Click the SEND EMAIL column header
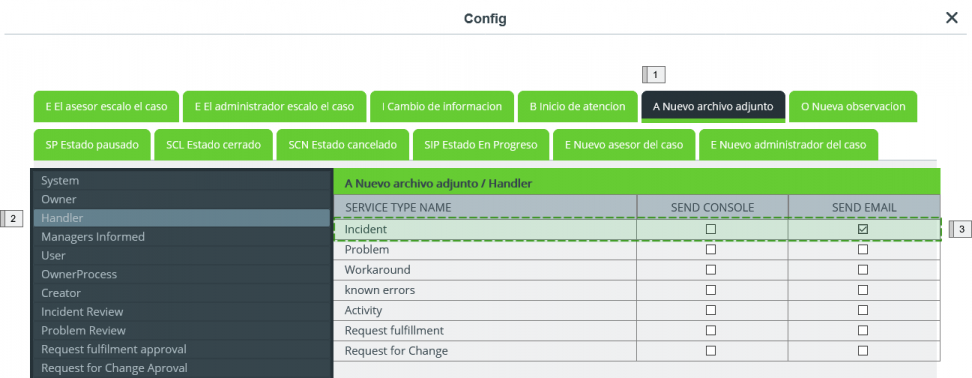Screen dimensions: 972x378 864,208
